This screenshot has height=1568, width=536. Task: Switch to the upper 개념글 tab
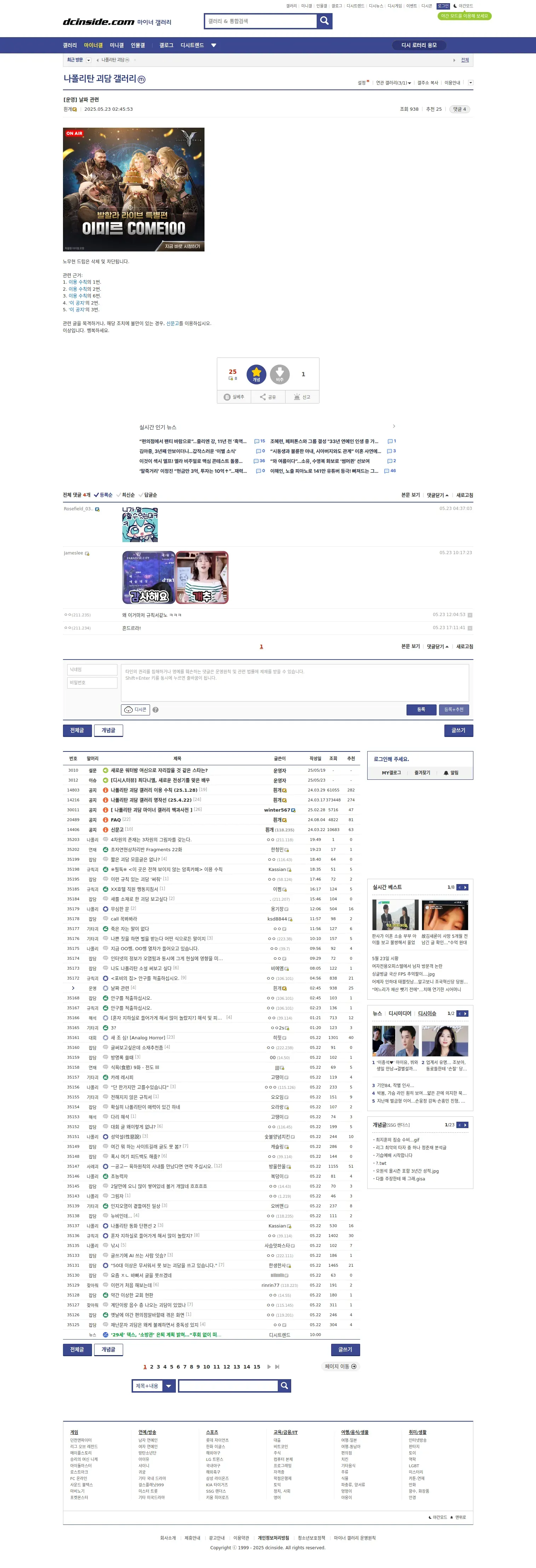point(108,731)
